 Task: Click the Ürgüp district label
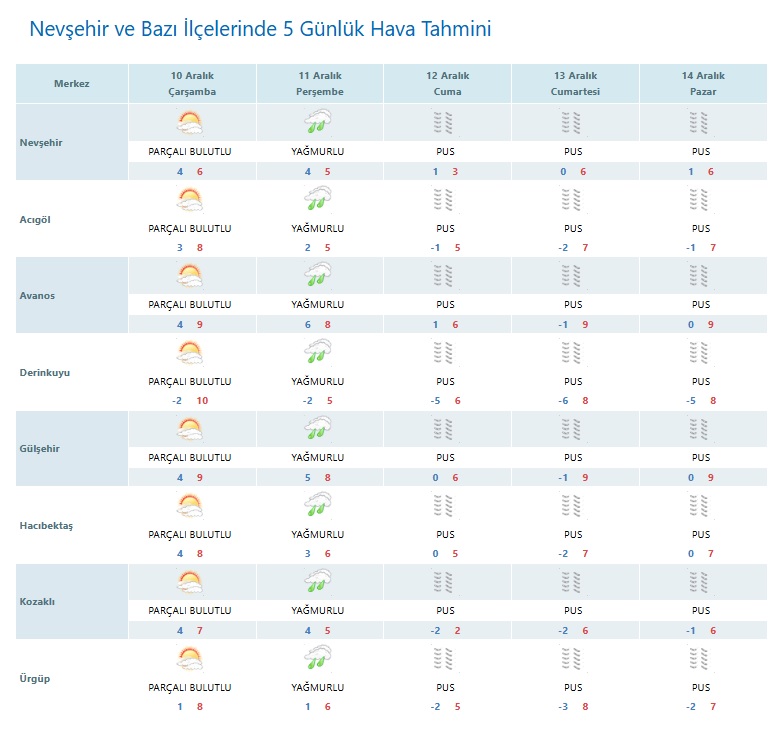34,678
